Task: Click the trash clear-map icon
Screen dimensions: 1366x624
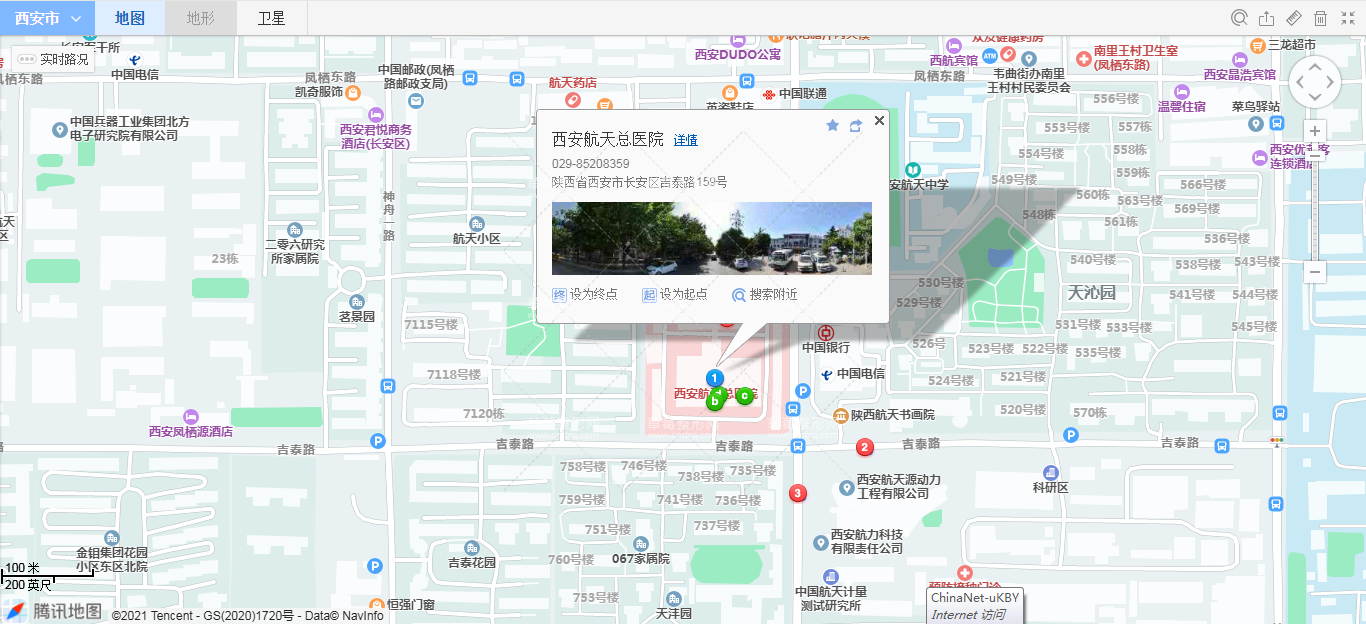Action: click(x=1320, y=18)
